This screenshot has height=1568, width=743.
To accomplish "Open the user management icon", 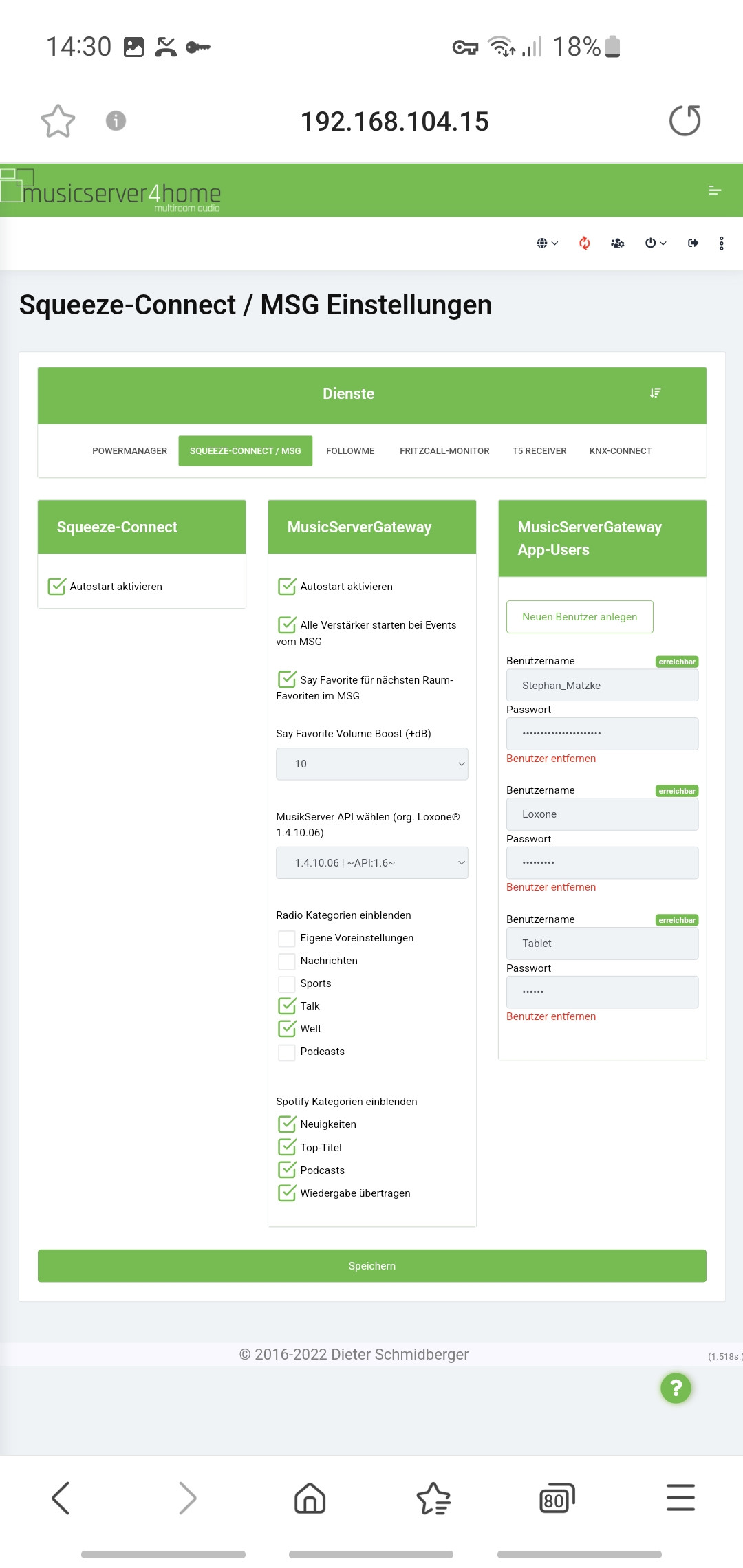I will click(x=617, y=243).
